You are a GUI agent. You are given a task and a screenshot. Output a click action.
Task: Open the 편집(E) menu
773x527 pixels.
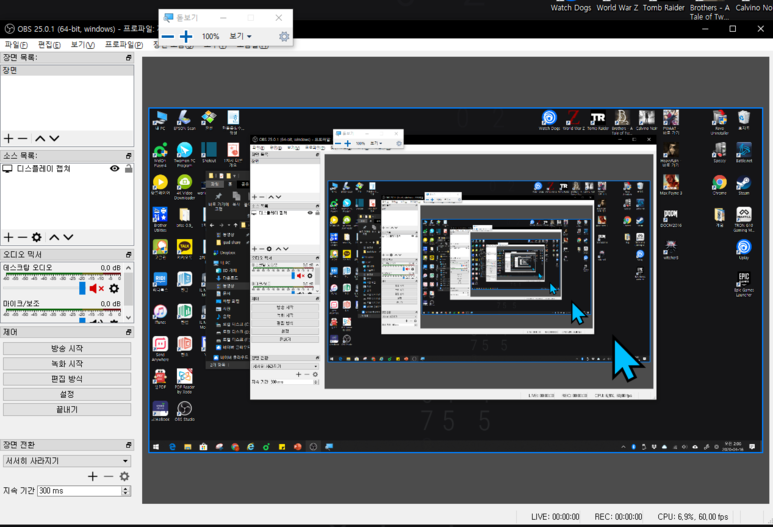[49, 45]
